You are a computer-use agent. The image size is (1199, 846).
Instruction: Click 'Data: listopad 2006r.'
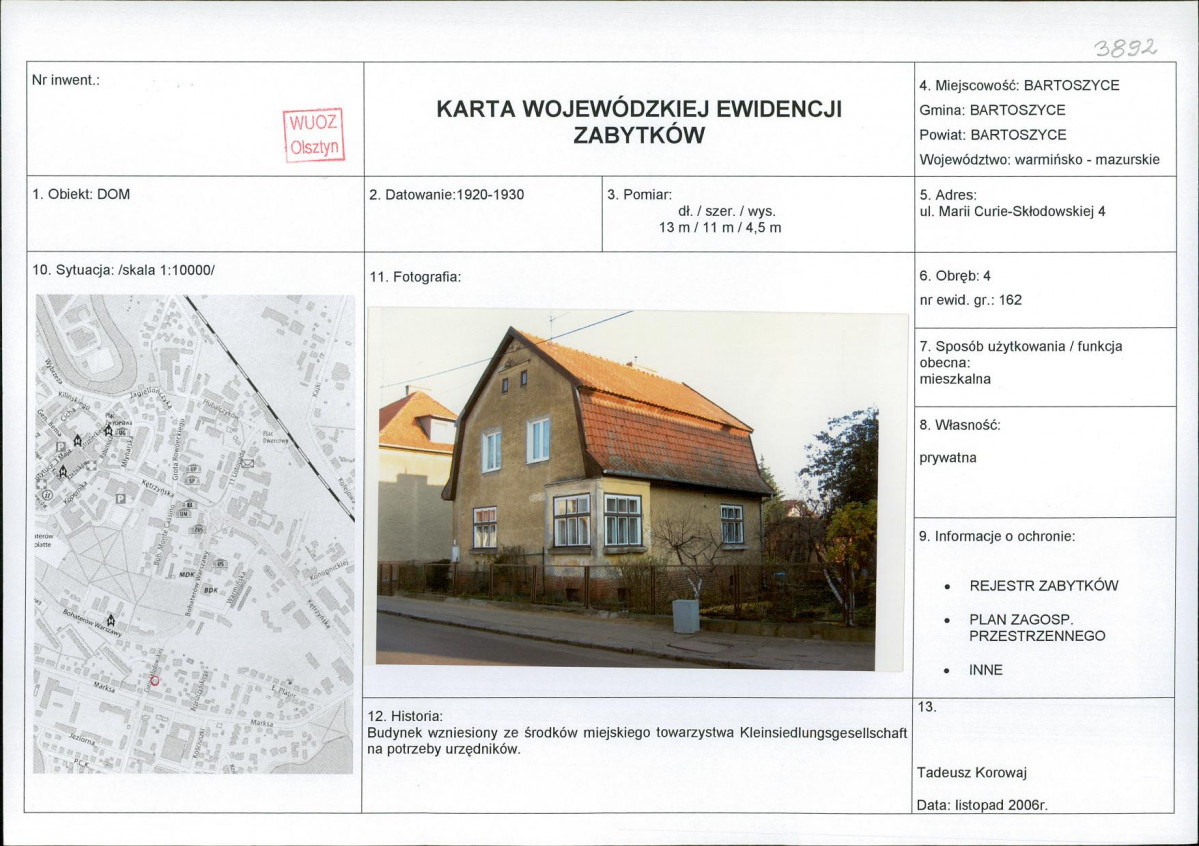pyautogui.click(x=982, y=805)
